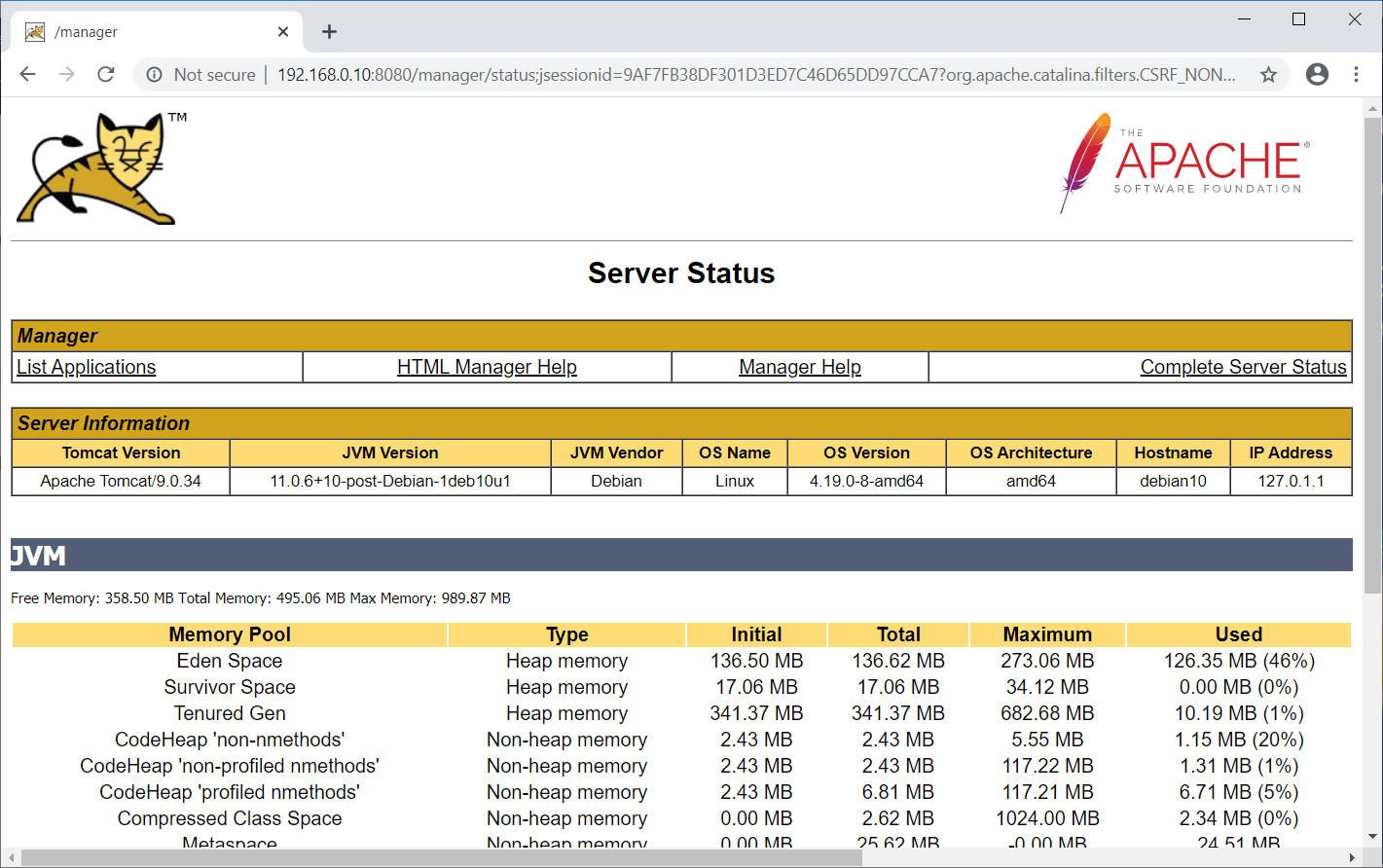
Task: Click the Tomcat cat logo
Action: pyautogui.click(x=100, y=168)
